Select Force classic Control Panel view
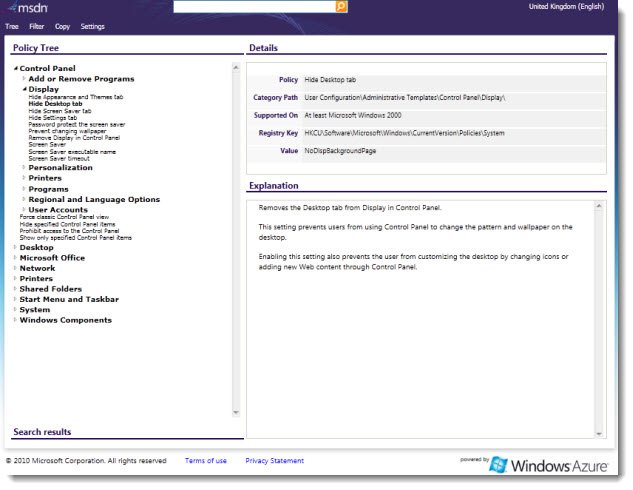 click(64, 217)
